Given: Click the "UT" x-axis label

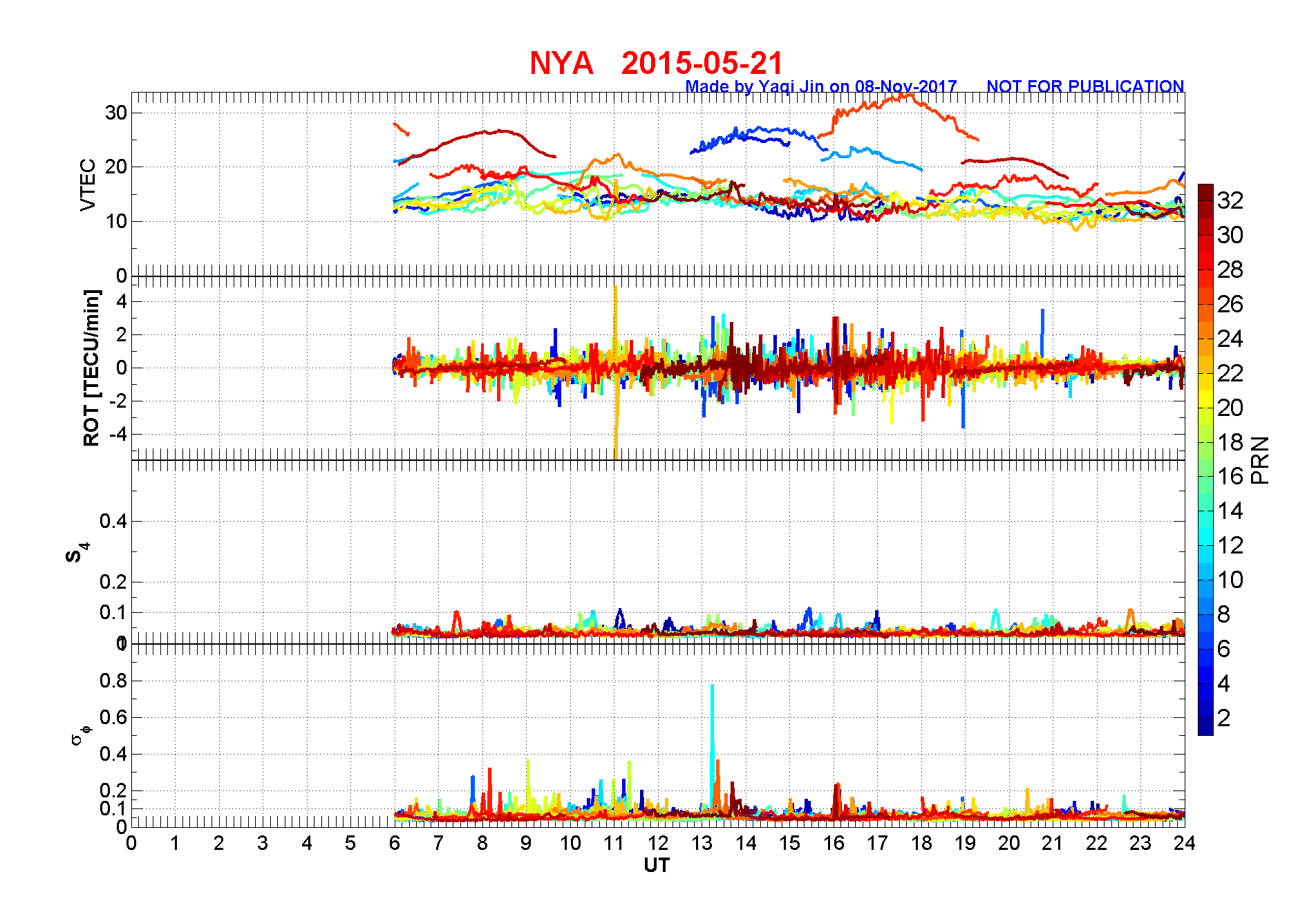Looking at the screenshot, I should [657, 866].
